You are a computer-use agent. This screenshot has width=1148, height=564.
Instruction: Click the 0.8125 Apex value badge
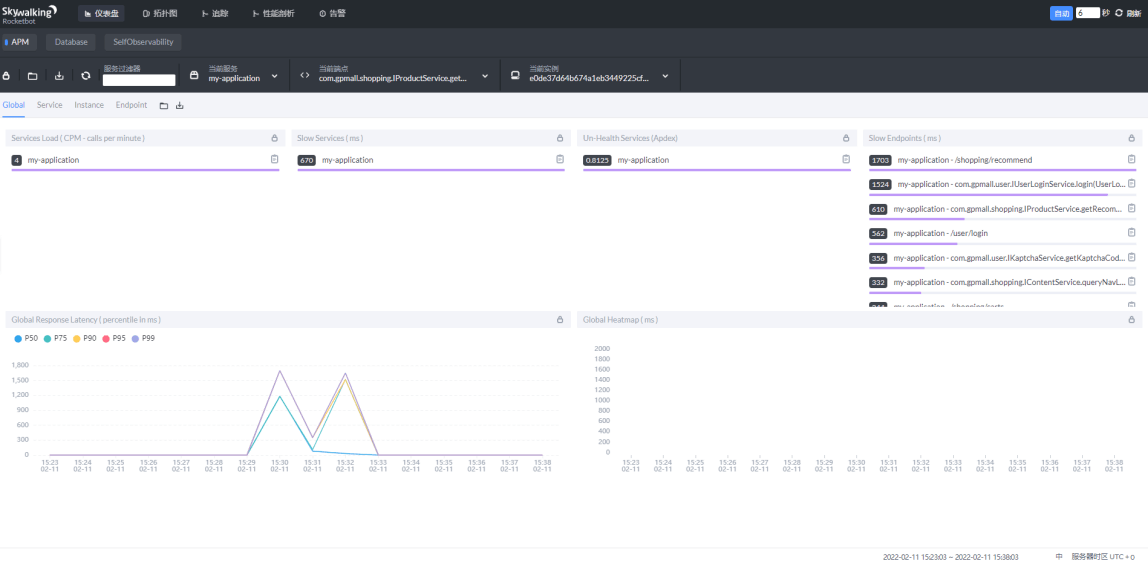pos(597,160)
